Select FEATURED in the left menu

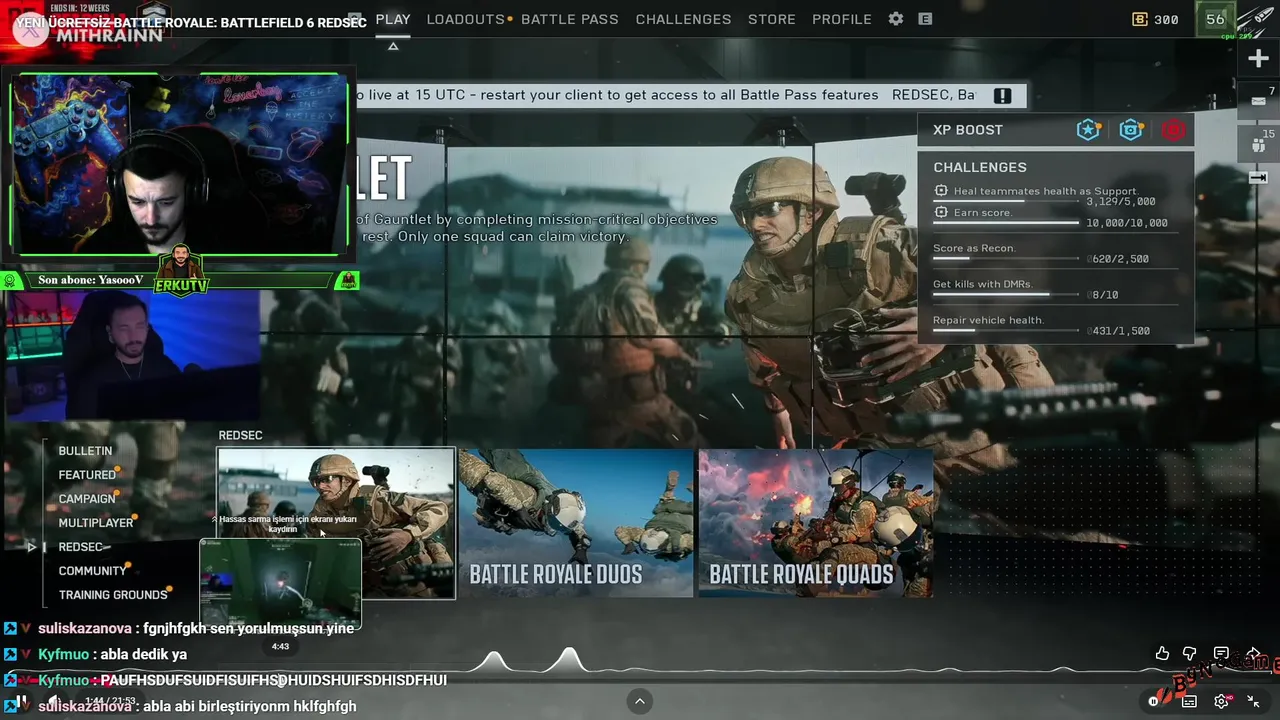87,475
